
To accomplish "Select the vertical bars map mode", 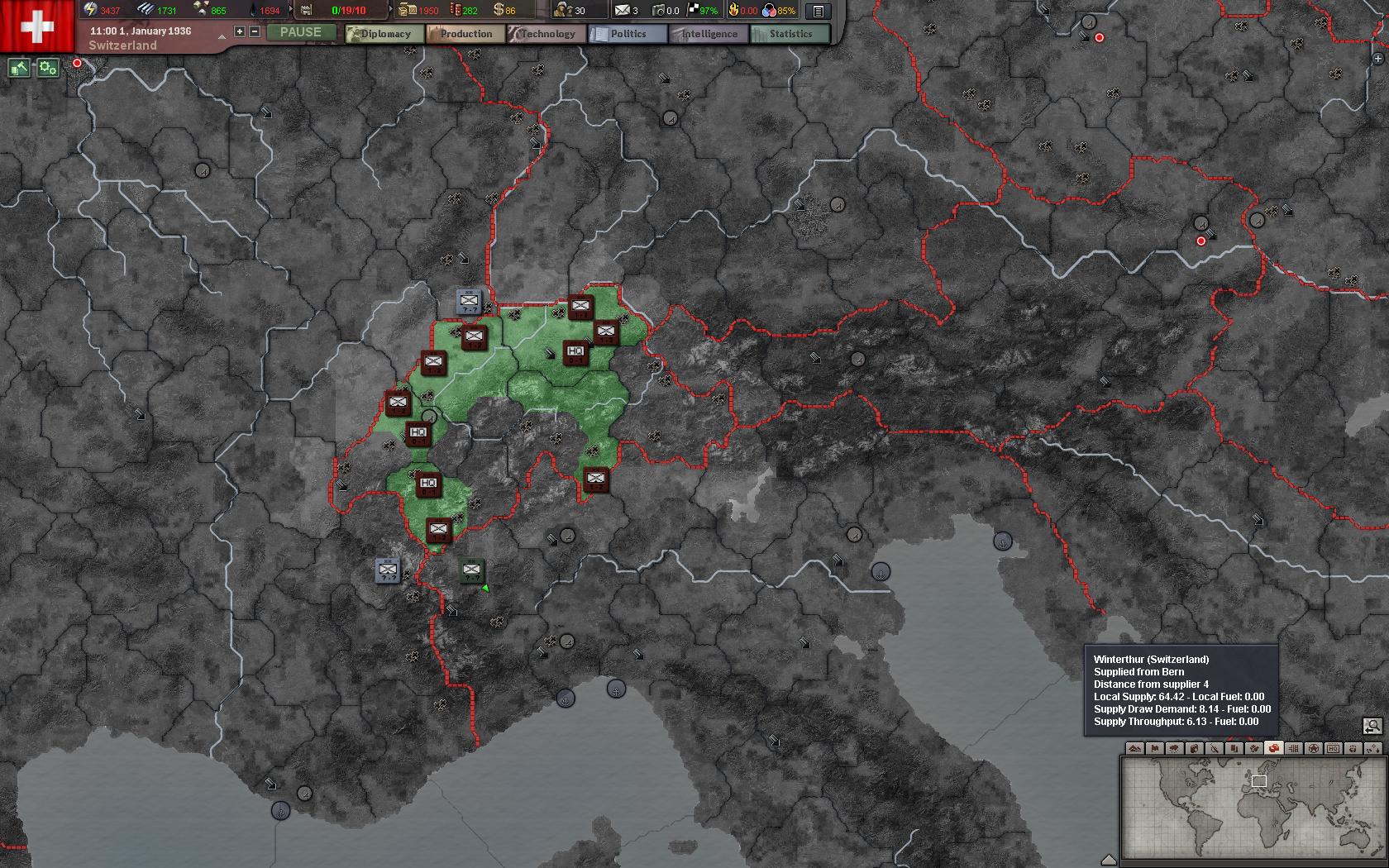I will pyautogui.click(x=1294, y=748).
